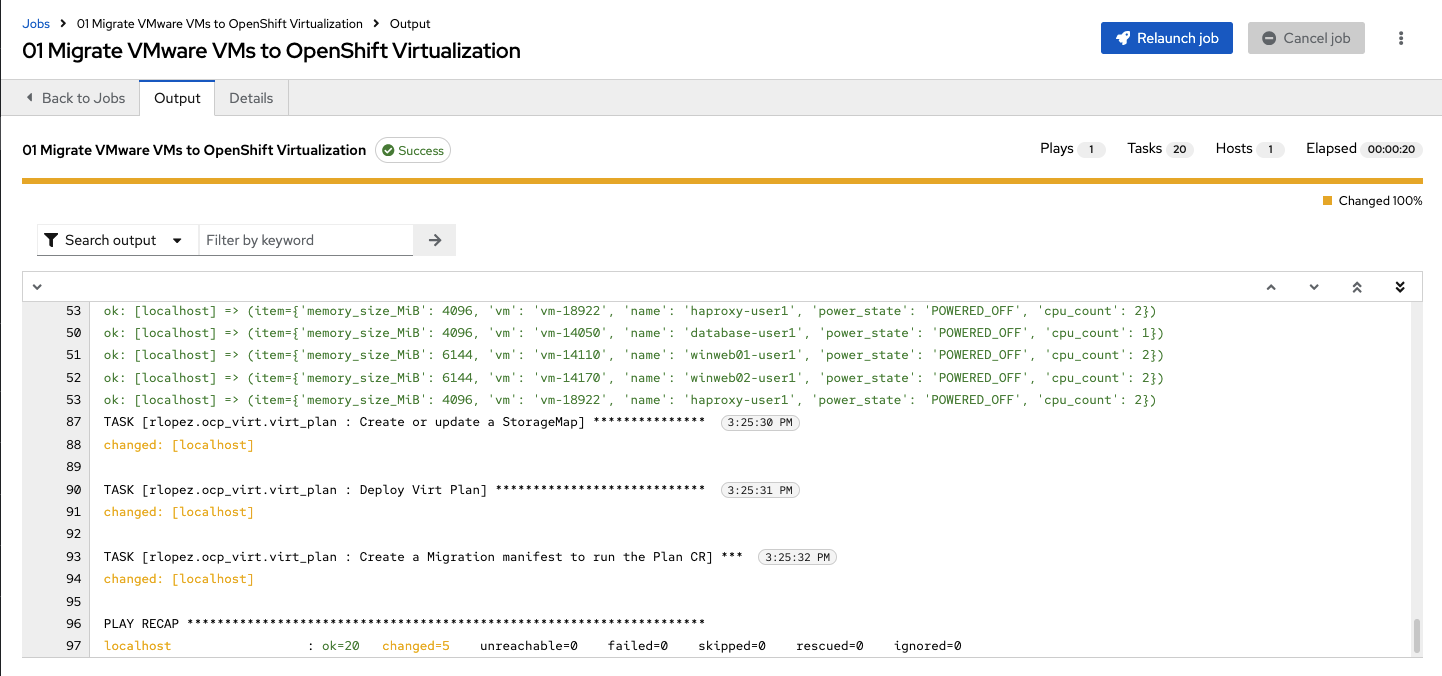Screen dimensions: 1442x676
Task: Click the Changed 100% legend
Action: 1372,201
